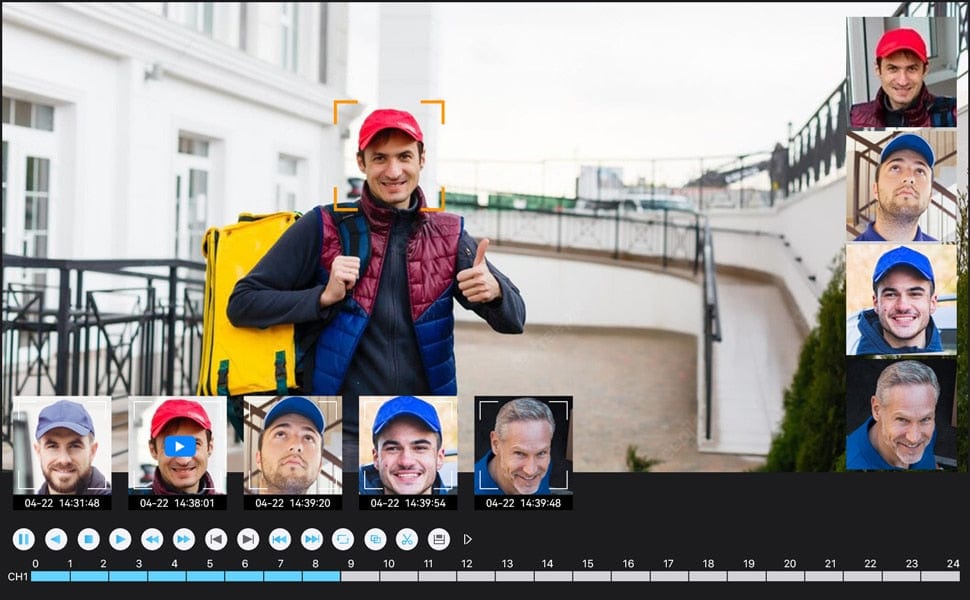970x600 pixels.
Task: Select the top red cap face in sidebar
Action: 901,72
